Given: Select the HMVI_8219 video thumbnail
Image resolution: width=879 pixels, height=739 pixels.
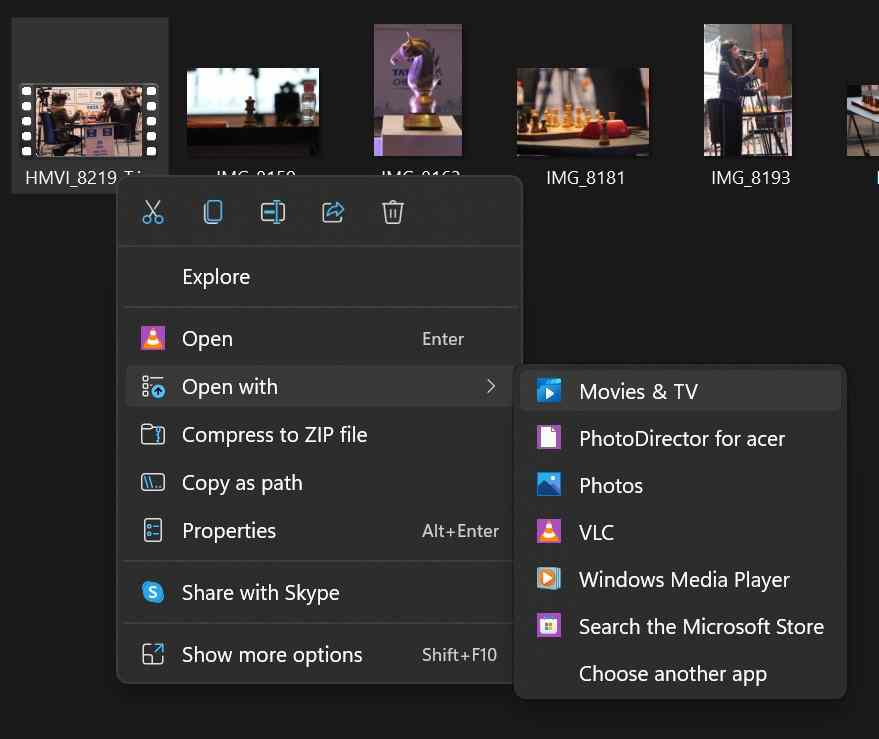Looking at the screenshot, I should coord(89,120).
